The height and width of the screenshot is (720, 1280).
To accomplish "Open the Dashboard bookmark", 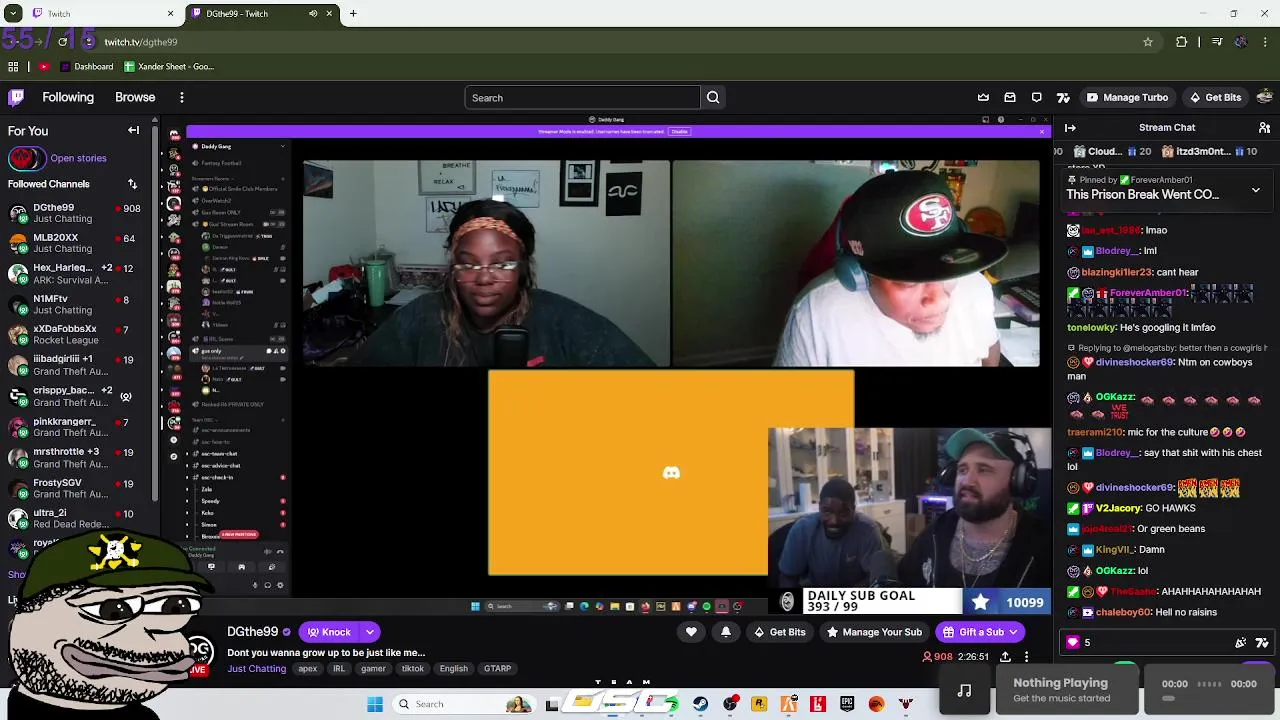I will click(x=87, y=67).
